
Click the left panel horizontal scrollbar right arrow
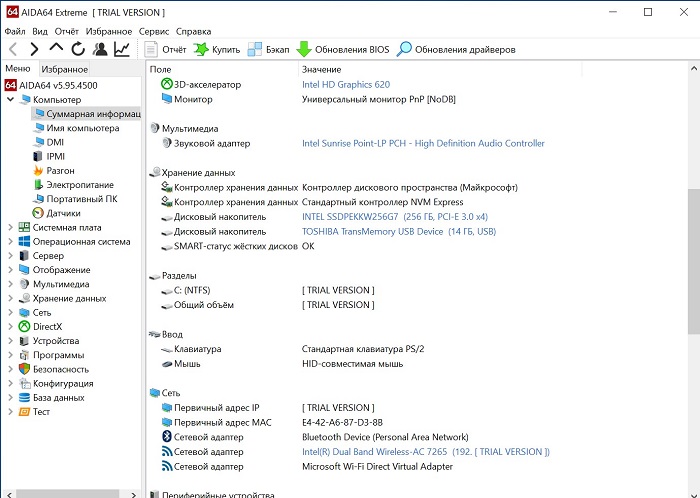coord(133,494)
